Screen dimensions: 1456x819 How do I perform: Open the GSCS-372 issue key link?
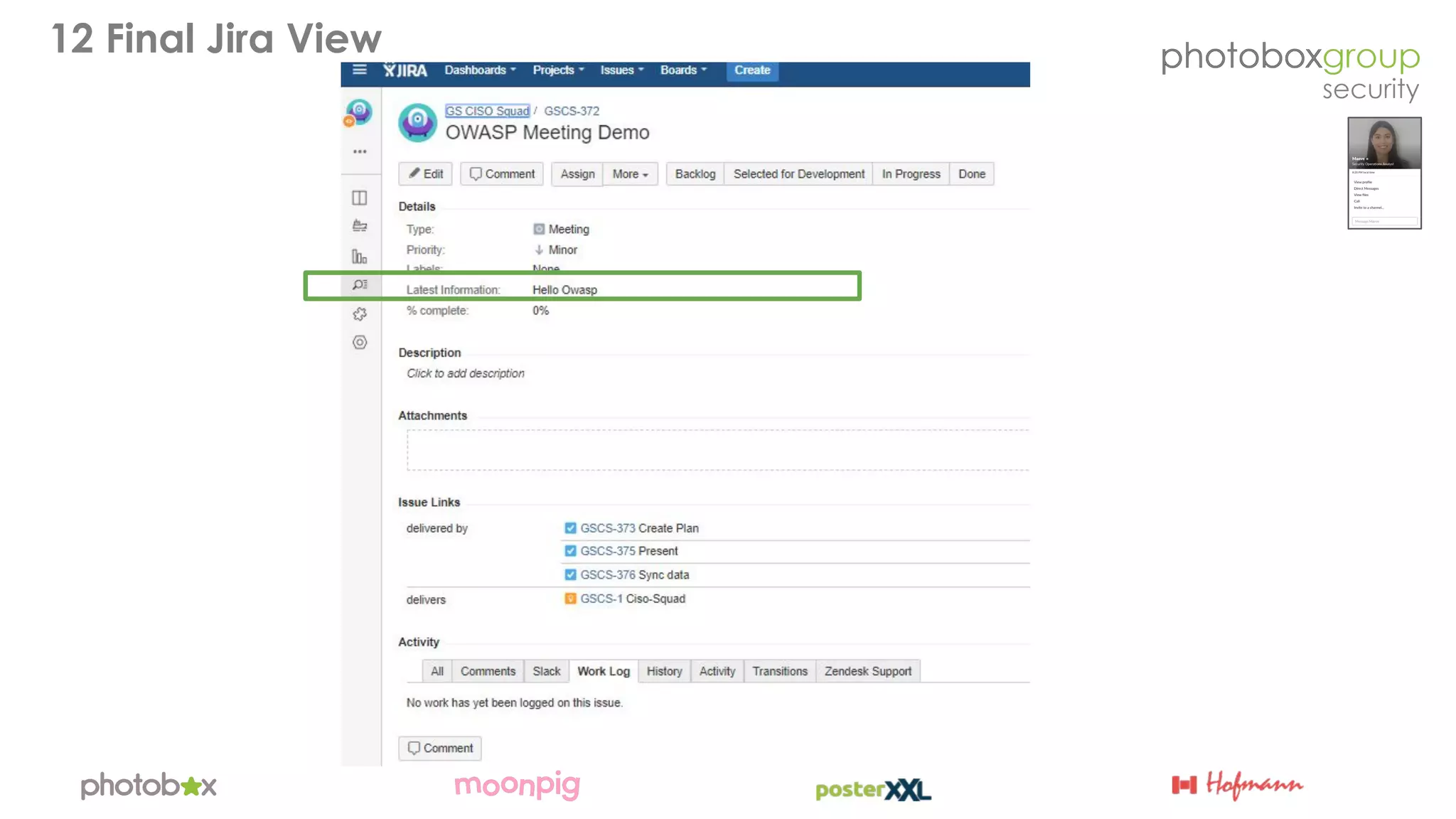pos(572,111)
